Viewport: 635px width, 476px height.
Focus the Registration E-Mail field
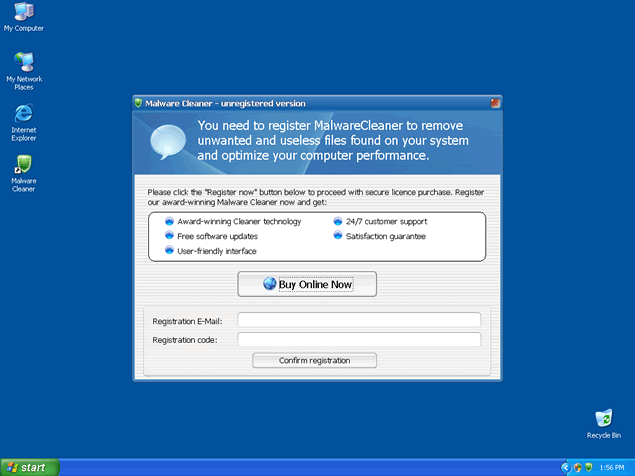pos(358,320)
